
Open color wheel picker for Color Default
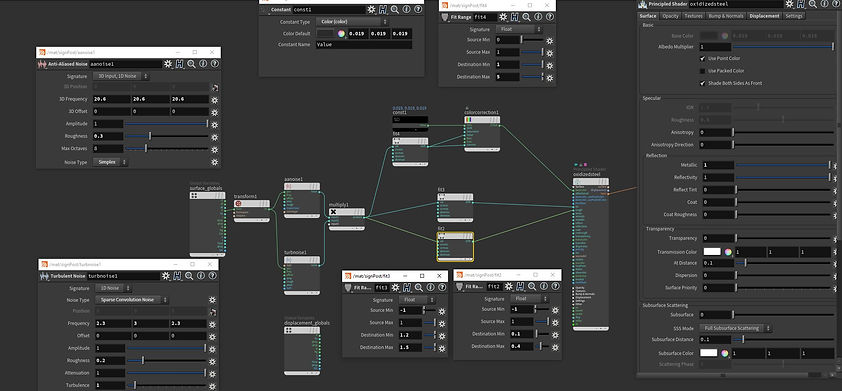pos(341,33)
